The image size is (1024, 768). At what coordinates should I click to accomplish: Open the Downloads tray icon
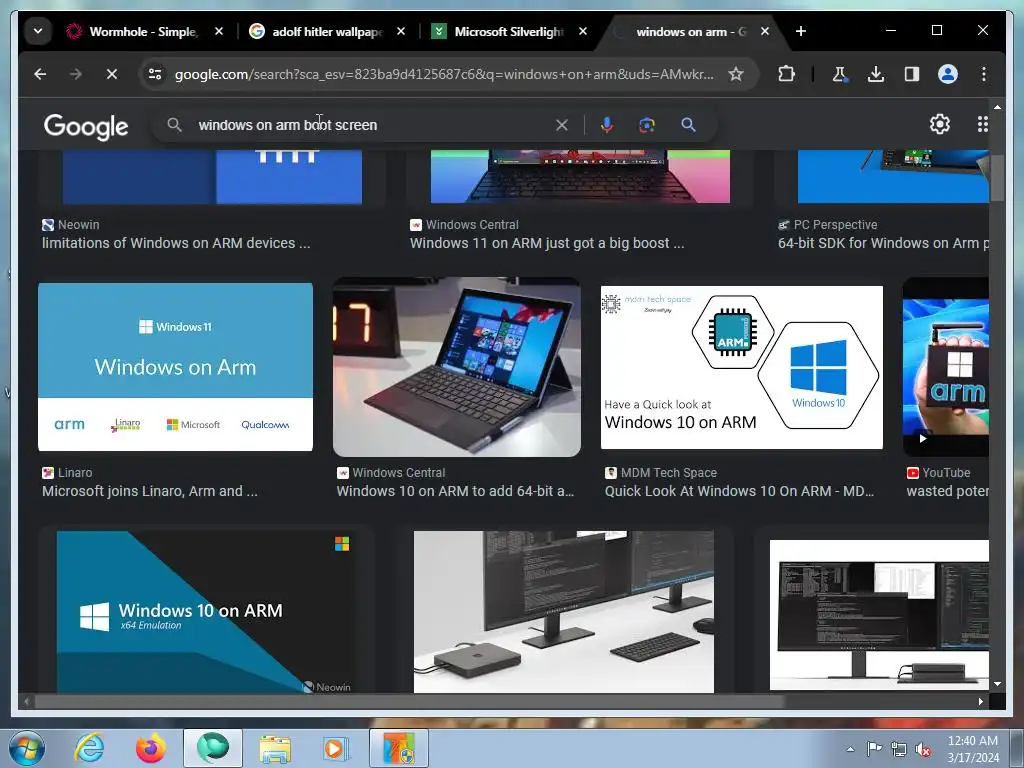876,74
